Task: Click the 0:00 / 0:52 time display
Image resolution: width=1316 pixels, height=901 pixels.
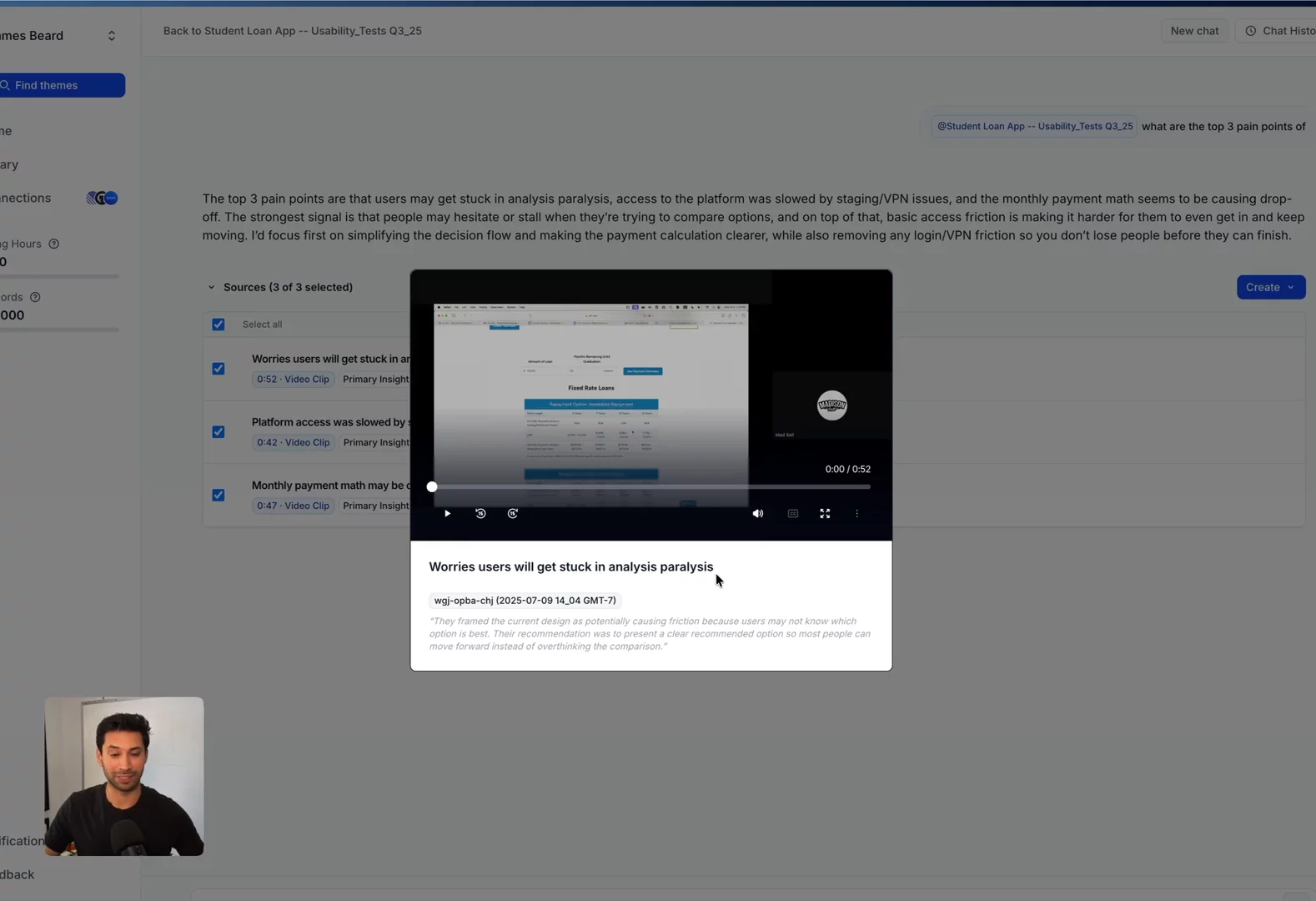Action: (x=847, y=470)
